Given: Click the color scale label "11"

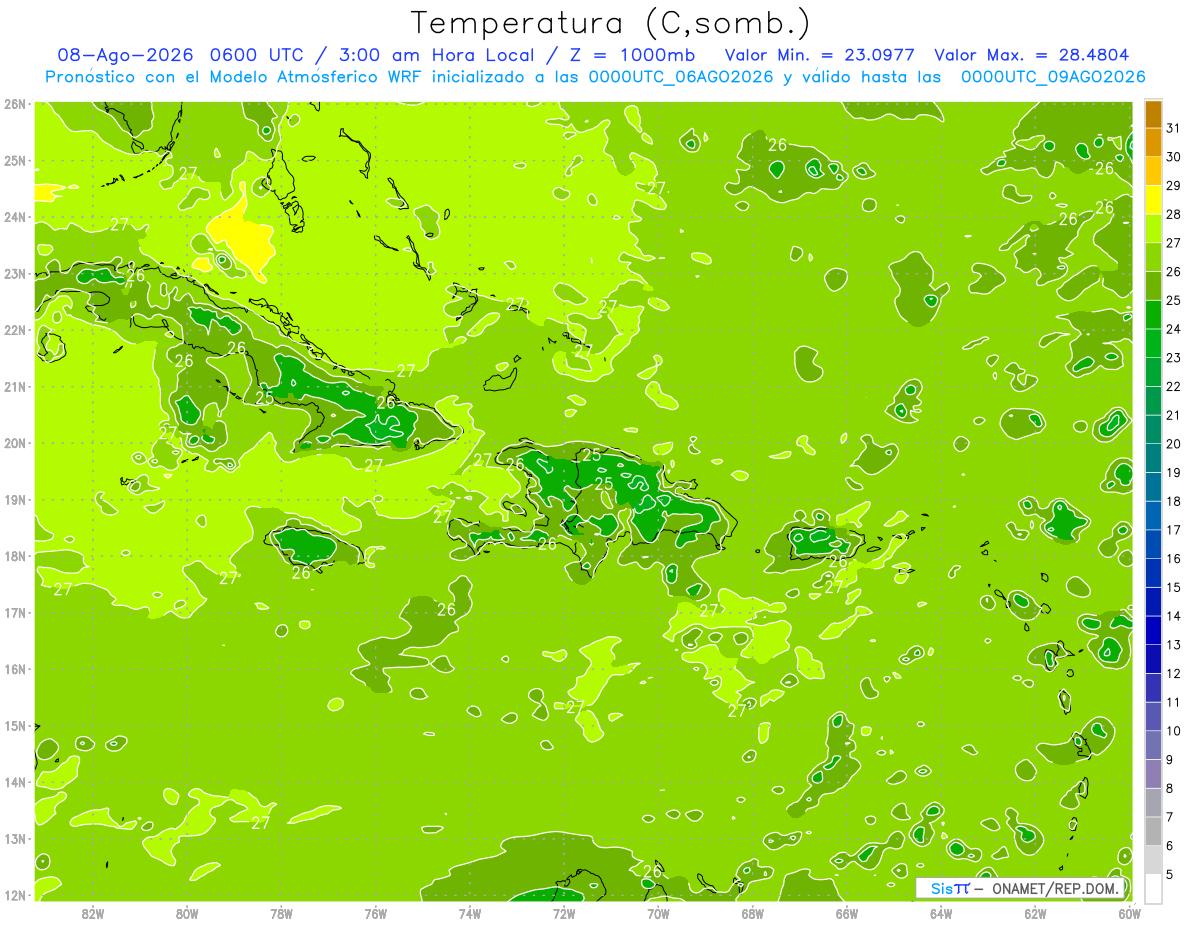Looking at the screenshot, I should (x=1173, y=702).
